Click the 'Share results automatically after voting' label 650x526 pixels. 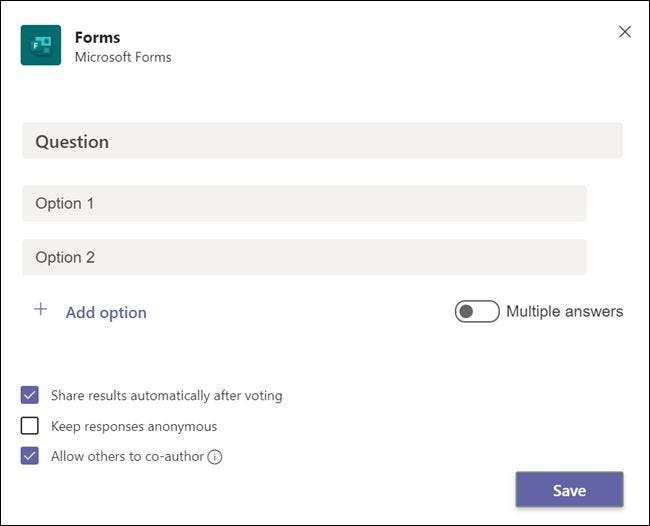point(166,395)
